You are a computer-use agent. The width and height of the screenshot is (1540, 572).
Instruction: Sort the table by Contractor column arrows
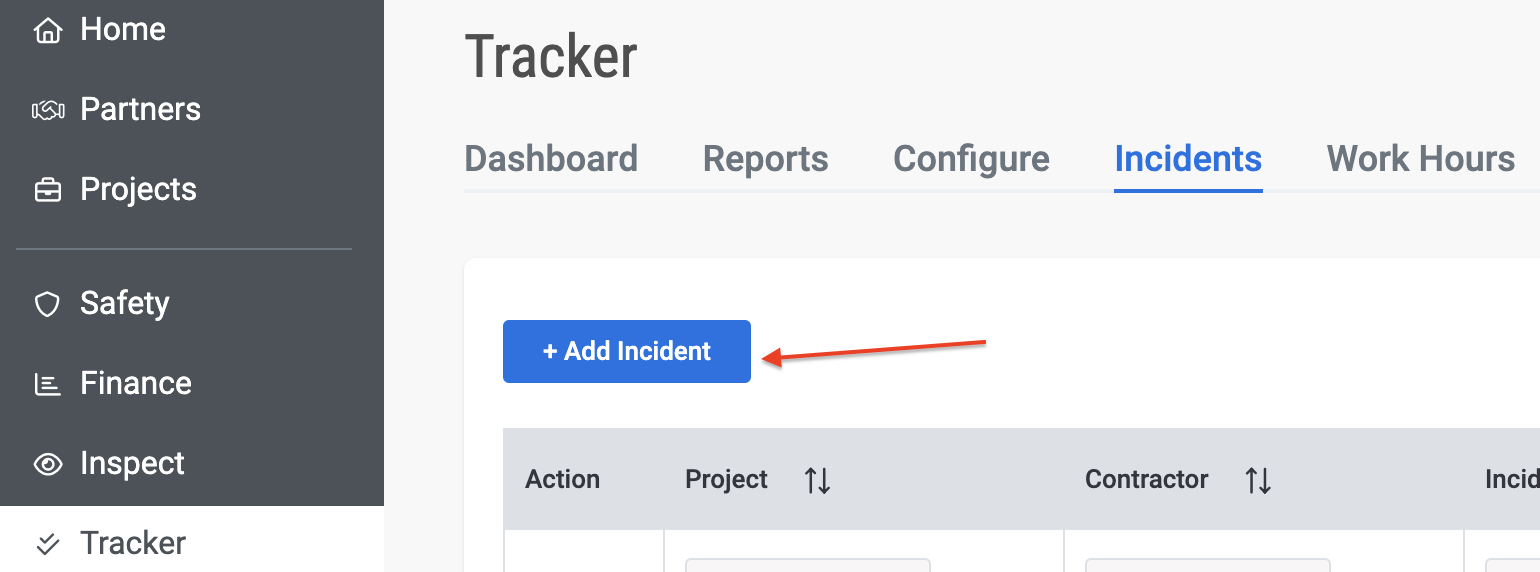pos(1258,480)
